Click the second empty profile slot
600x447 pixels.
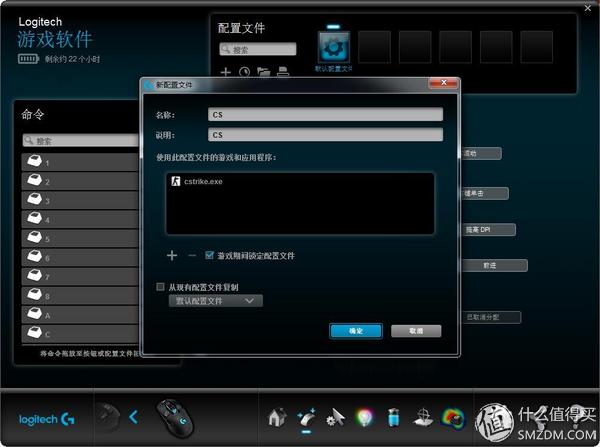(x=415, y=47)
